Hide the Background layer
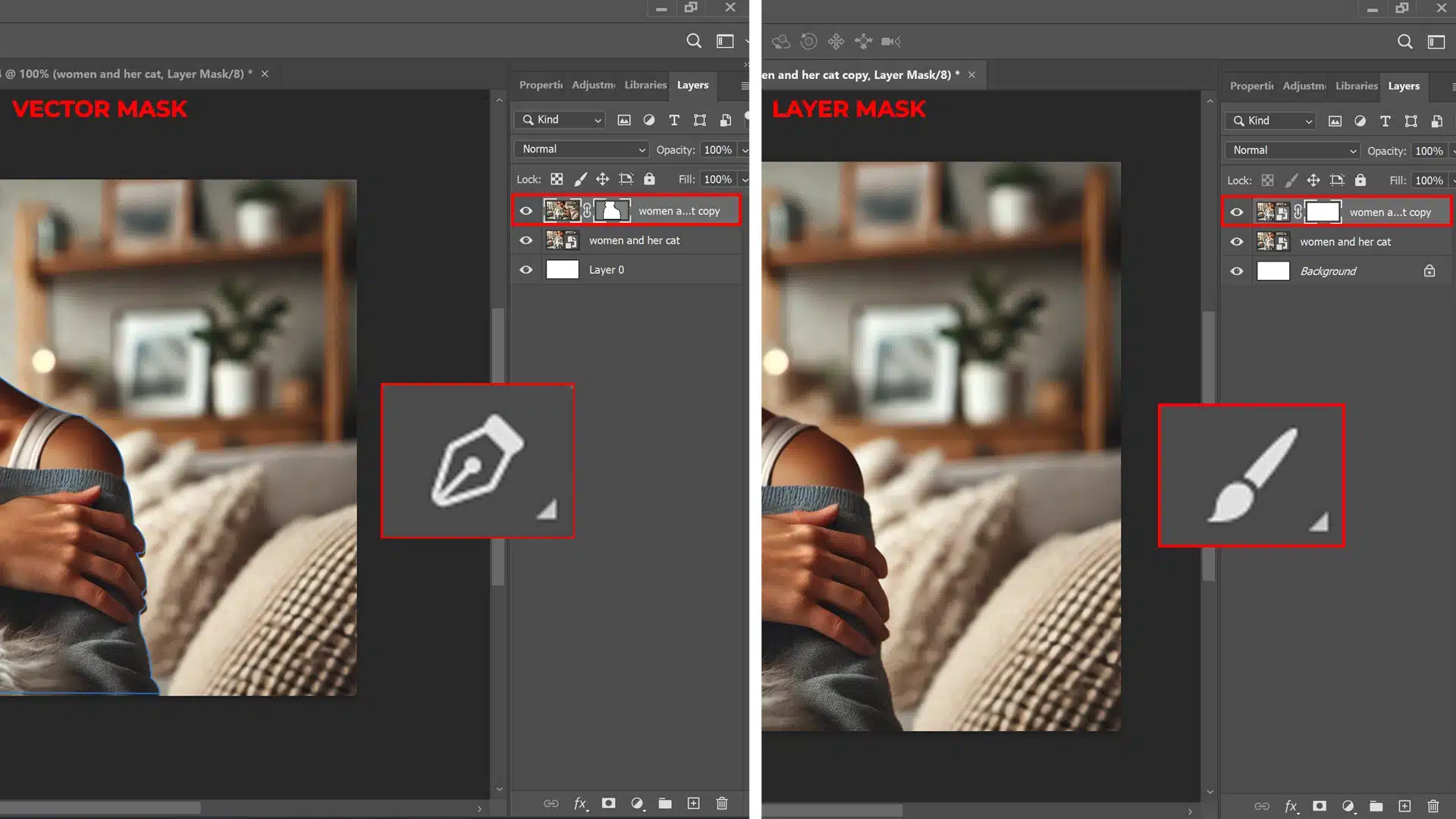Image resolution: width=1456 pixels, height=819 pixels. 1237,271
